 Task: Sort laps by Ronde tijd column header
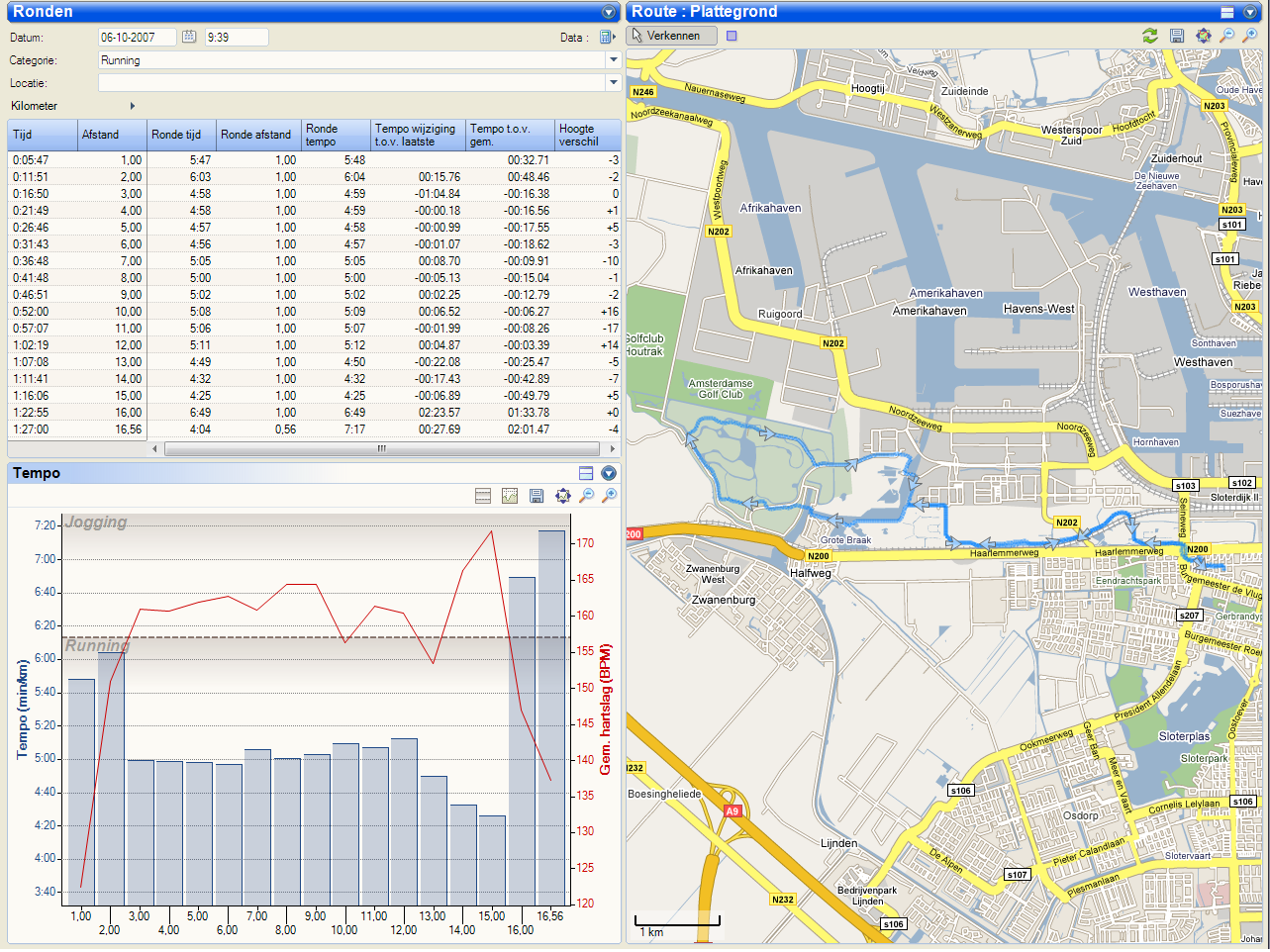(181, 135)
